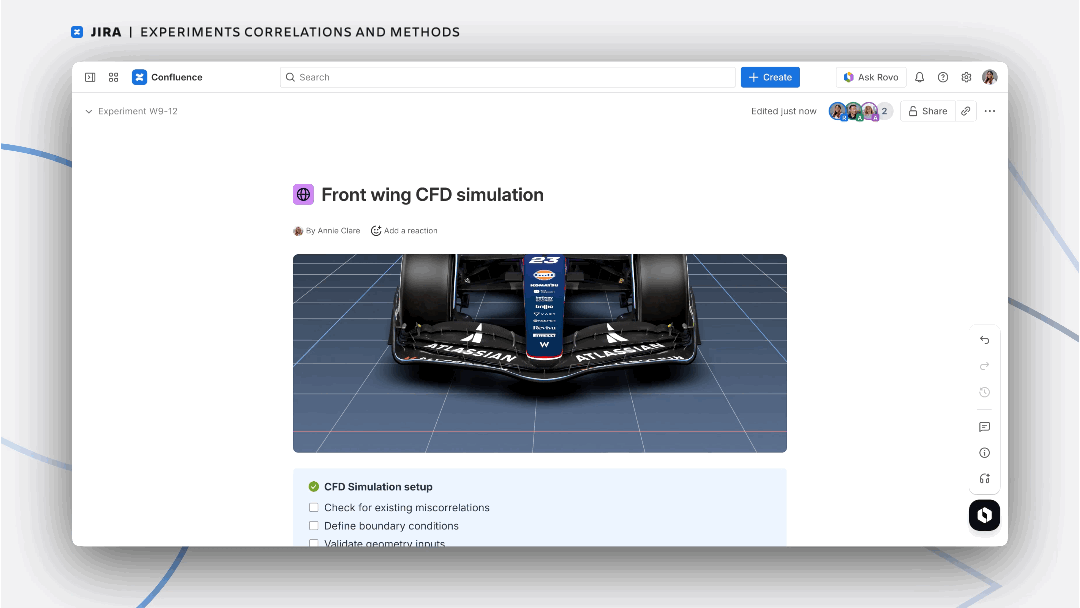Copy the page link icon beside Share
The height and width of the screenshot is (608, 1080).
[964, 111]
